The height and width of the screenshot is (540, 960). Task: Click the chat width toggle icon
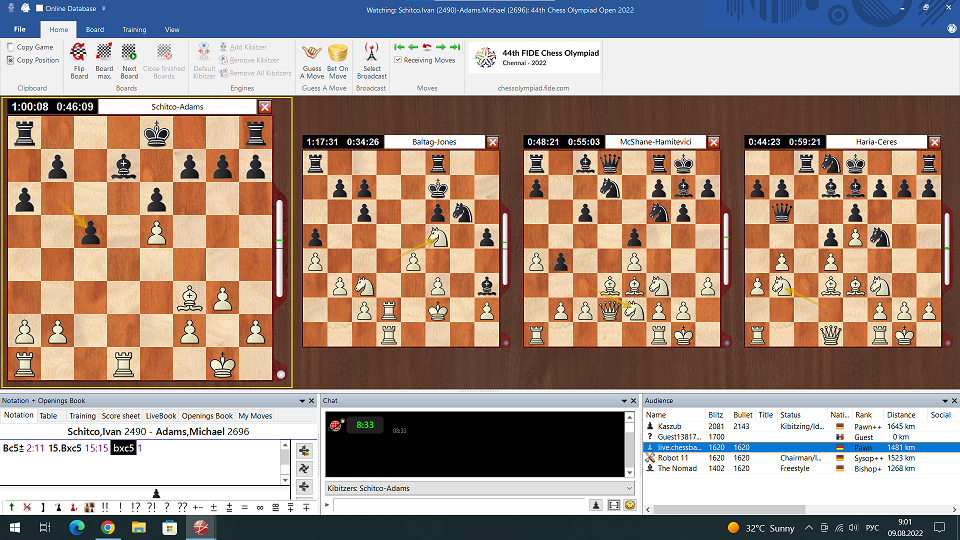[x=613, y=504]
